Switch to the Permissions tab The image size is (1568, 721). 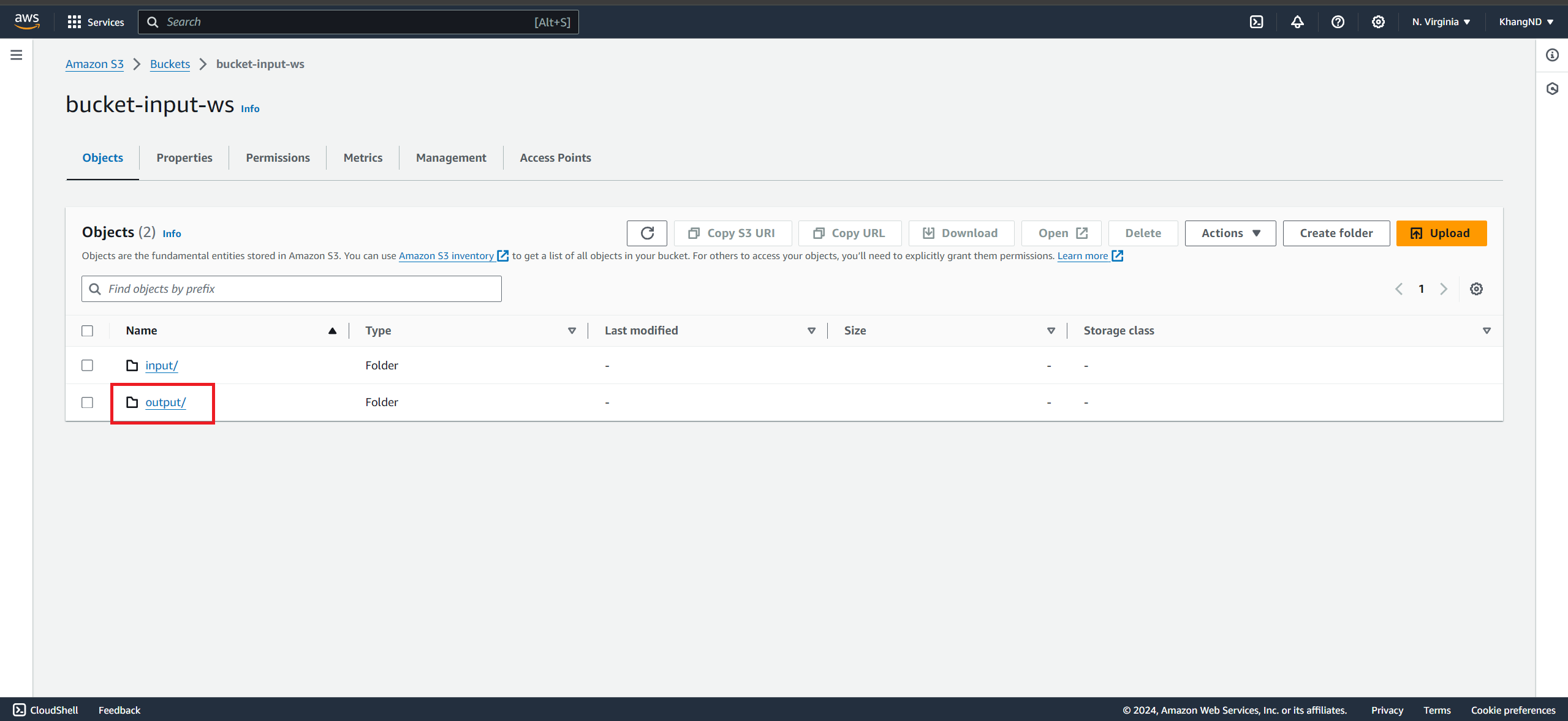tap(278, 158)
